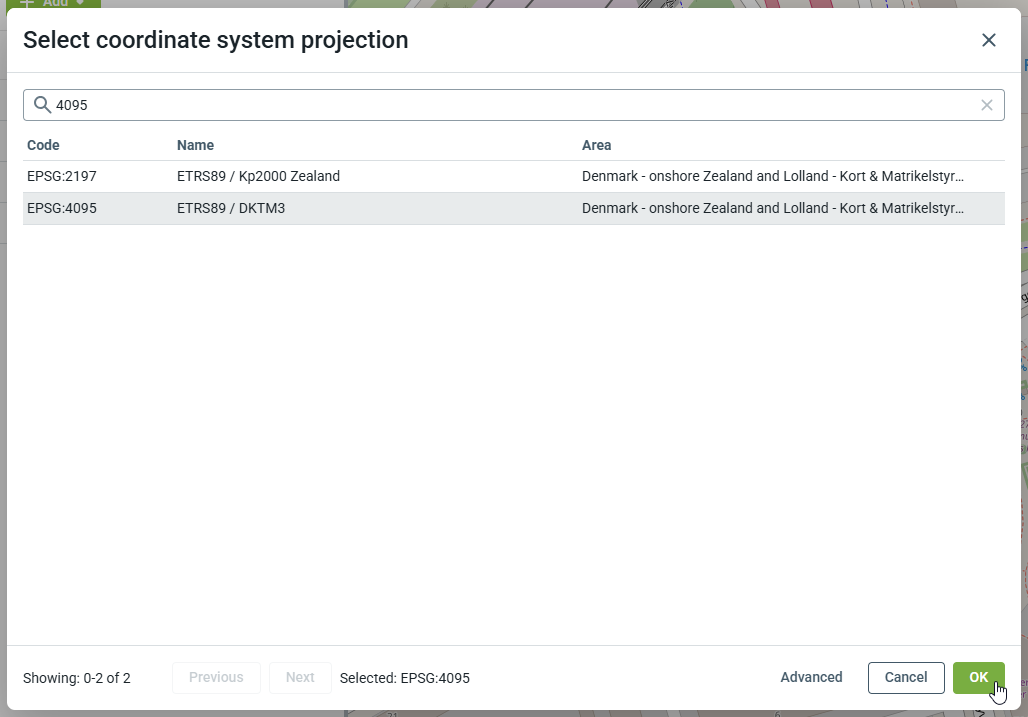The width and height of the screenshot is (1028, 717).
Task: Sort by the Area column header
Action: (x=596, y=145)
